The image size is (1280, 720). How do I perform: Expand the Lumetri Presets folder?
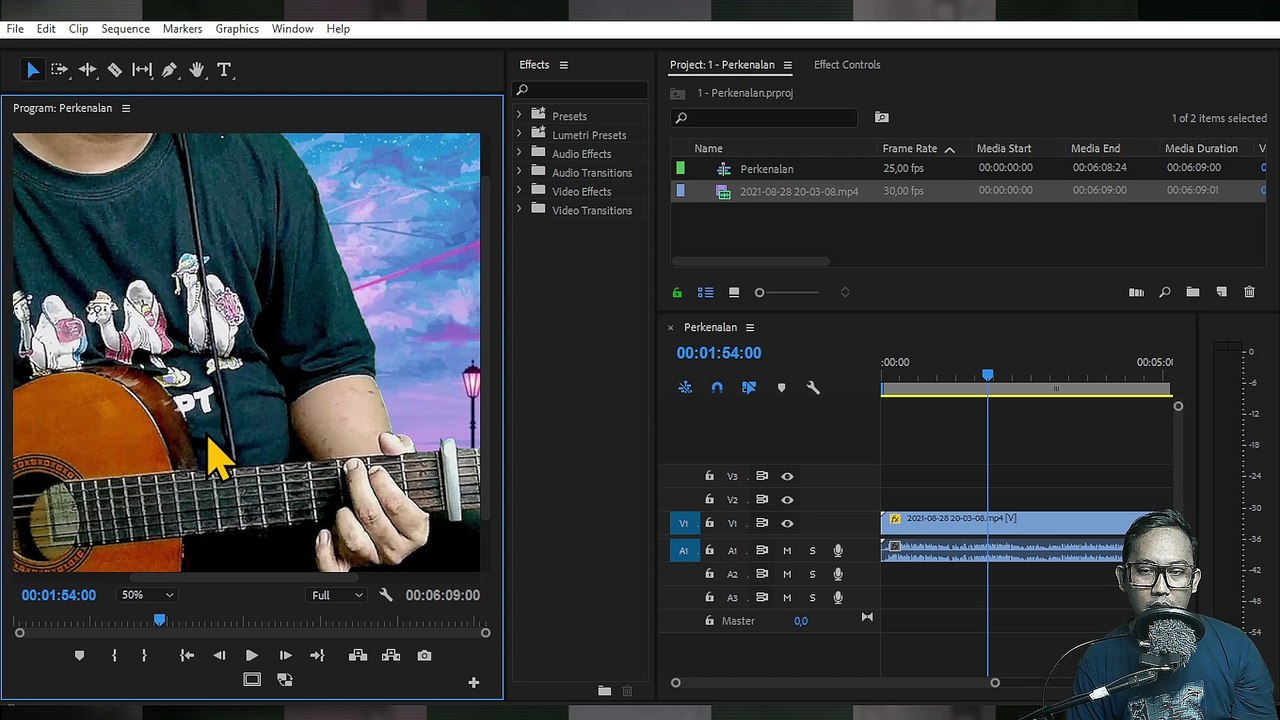point(519,135)
